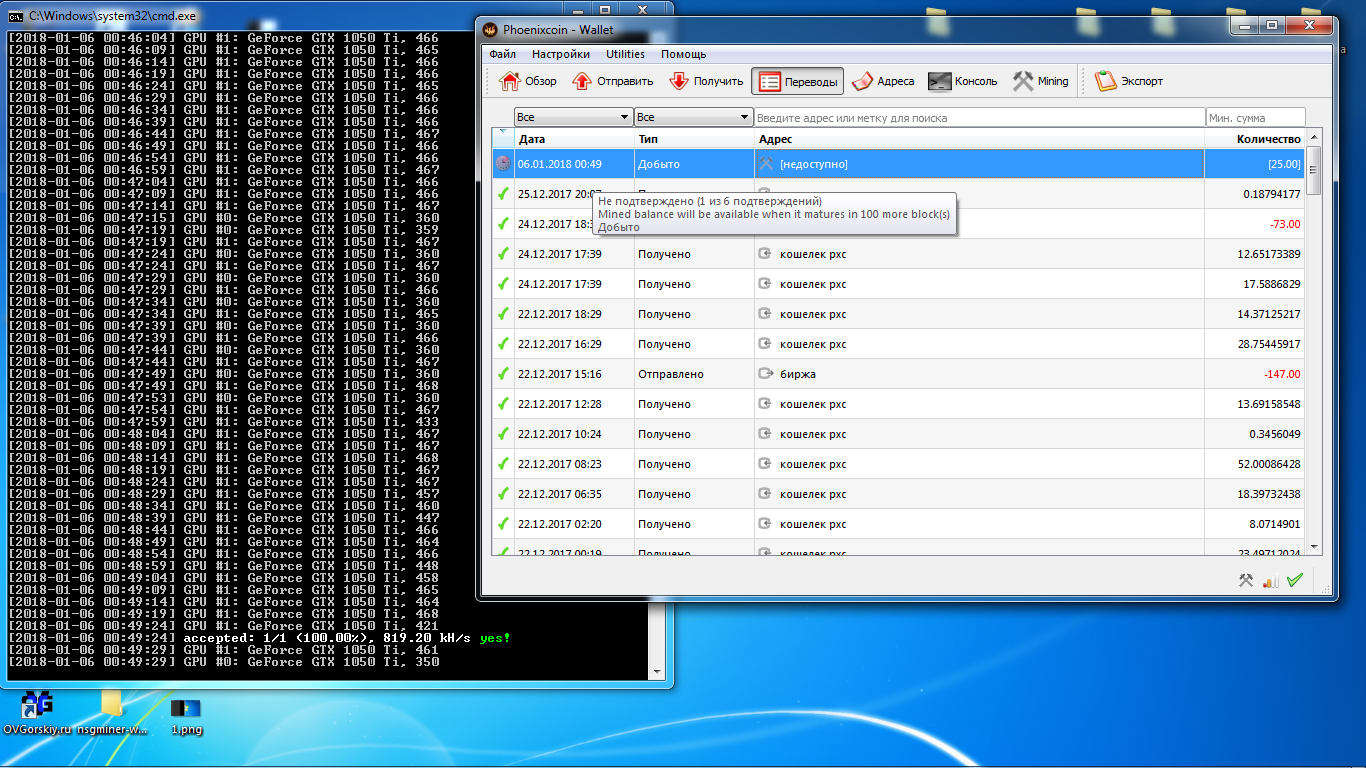Click the green checkmark of the 22.12.2017 02:20 row
This screenshot has height=768, width=1366.
[503, 524]
